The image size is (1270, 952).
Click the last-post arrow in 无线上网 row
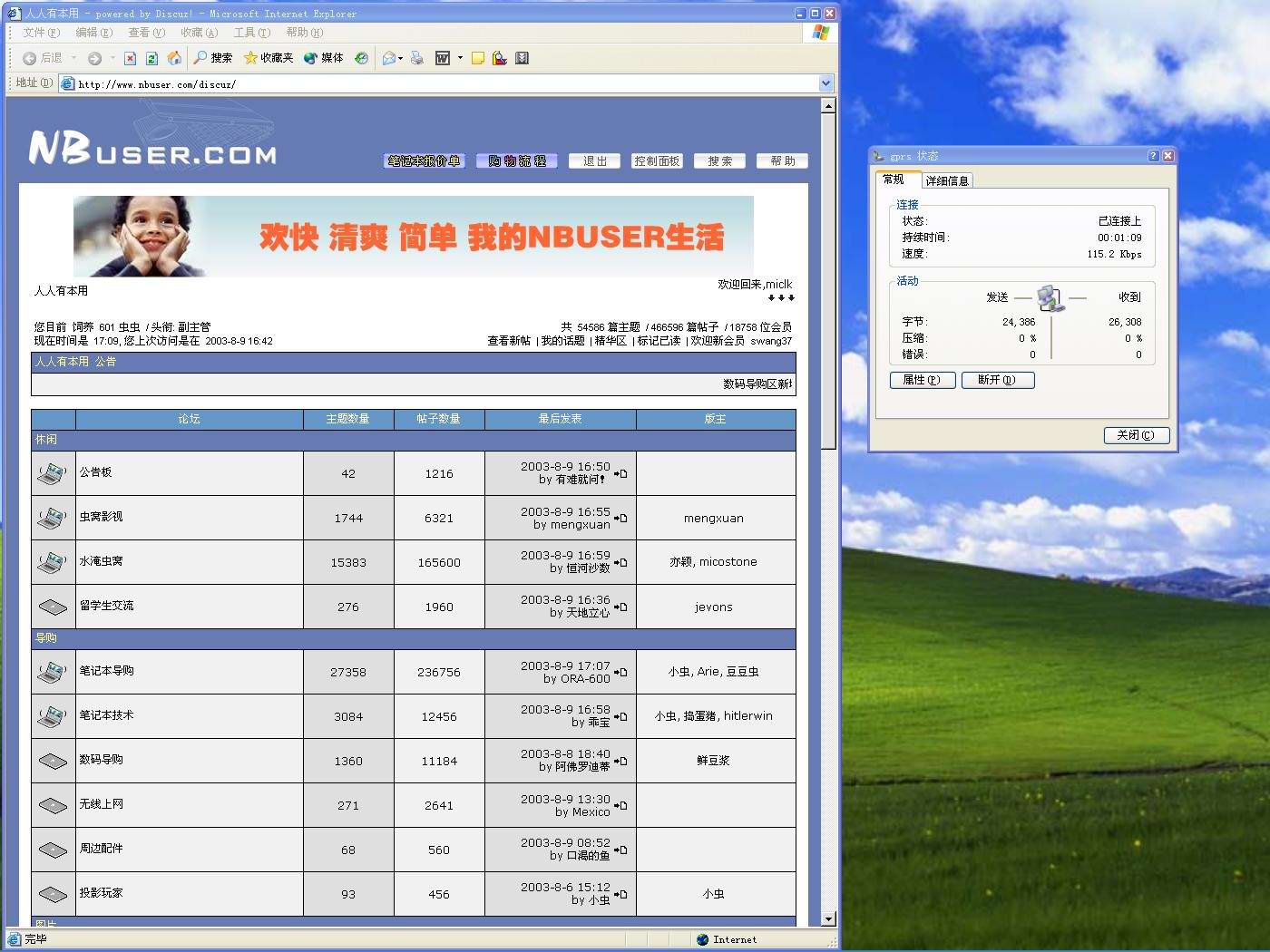point(620,805)
